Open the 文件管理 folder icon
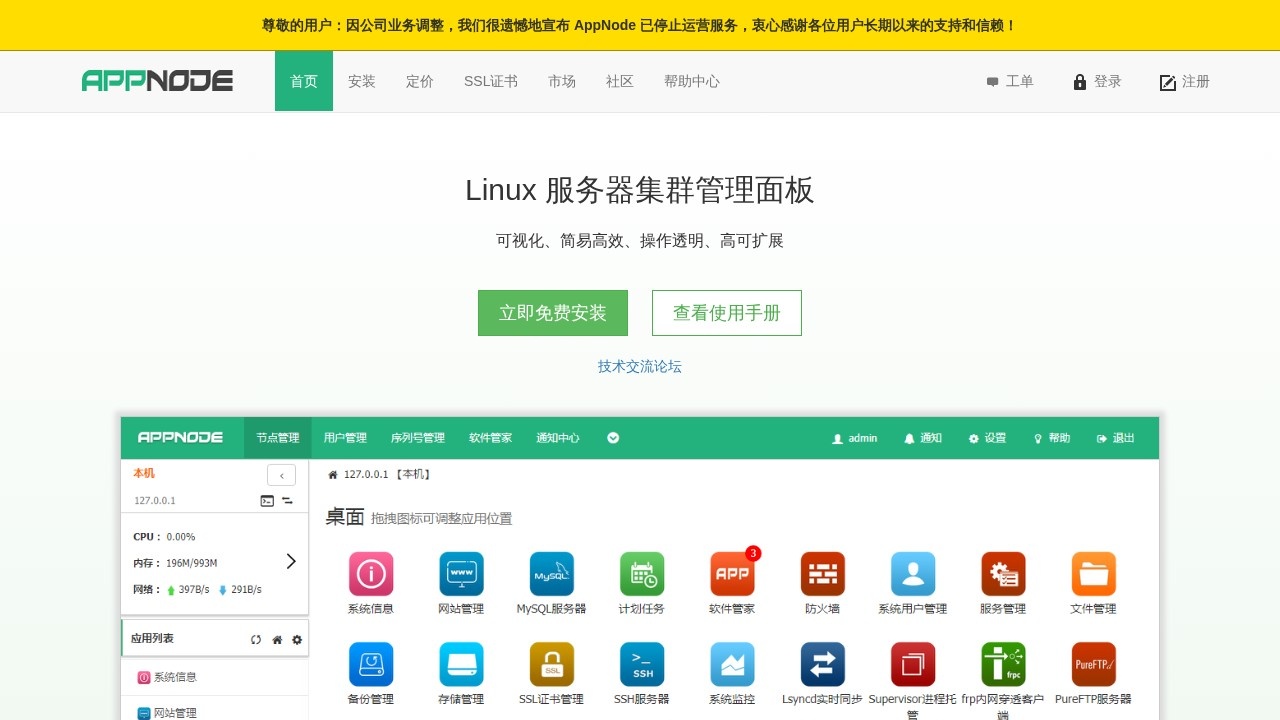1280x720 pixels. tap(1093, 574)
